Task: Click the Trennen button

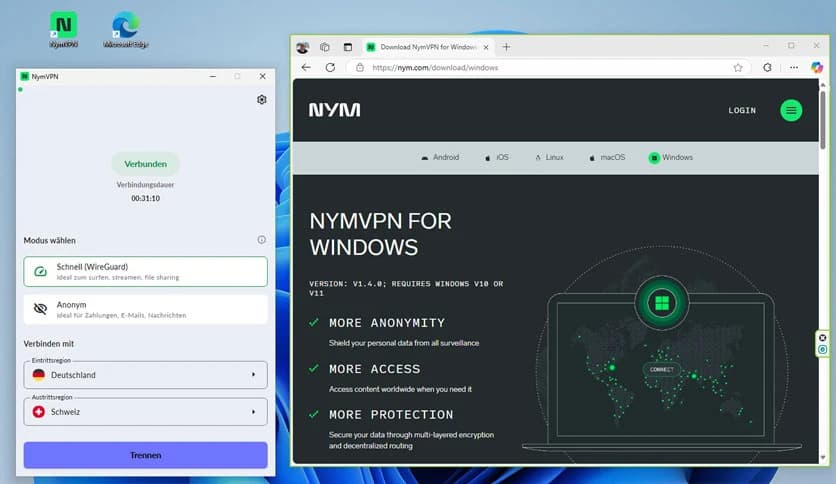Action: [x=146, y=455]
